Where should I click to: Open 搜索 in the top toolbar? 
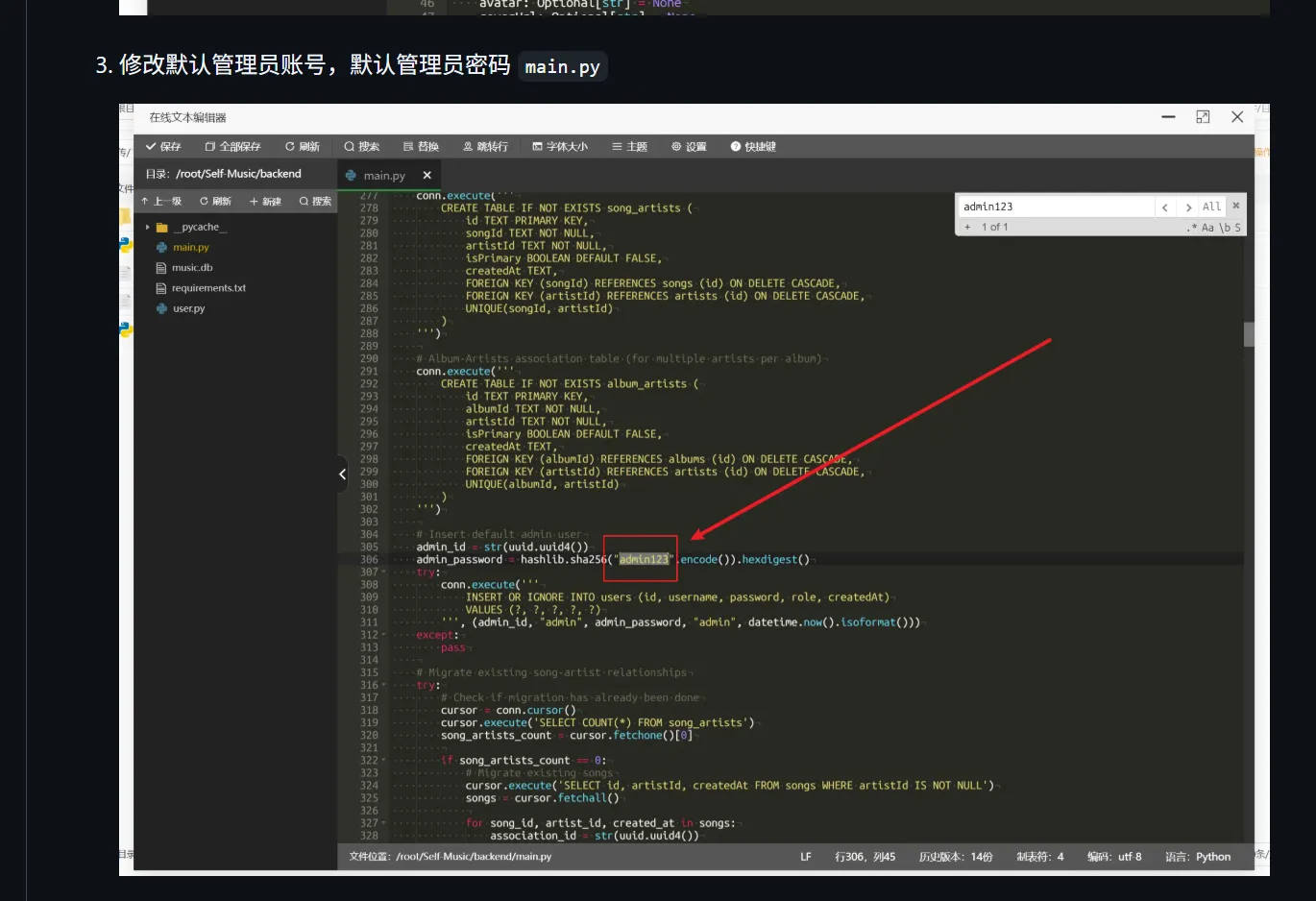point(362,147)
